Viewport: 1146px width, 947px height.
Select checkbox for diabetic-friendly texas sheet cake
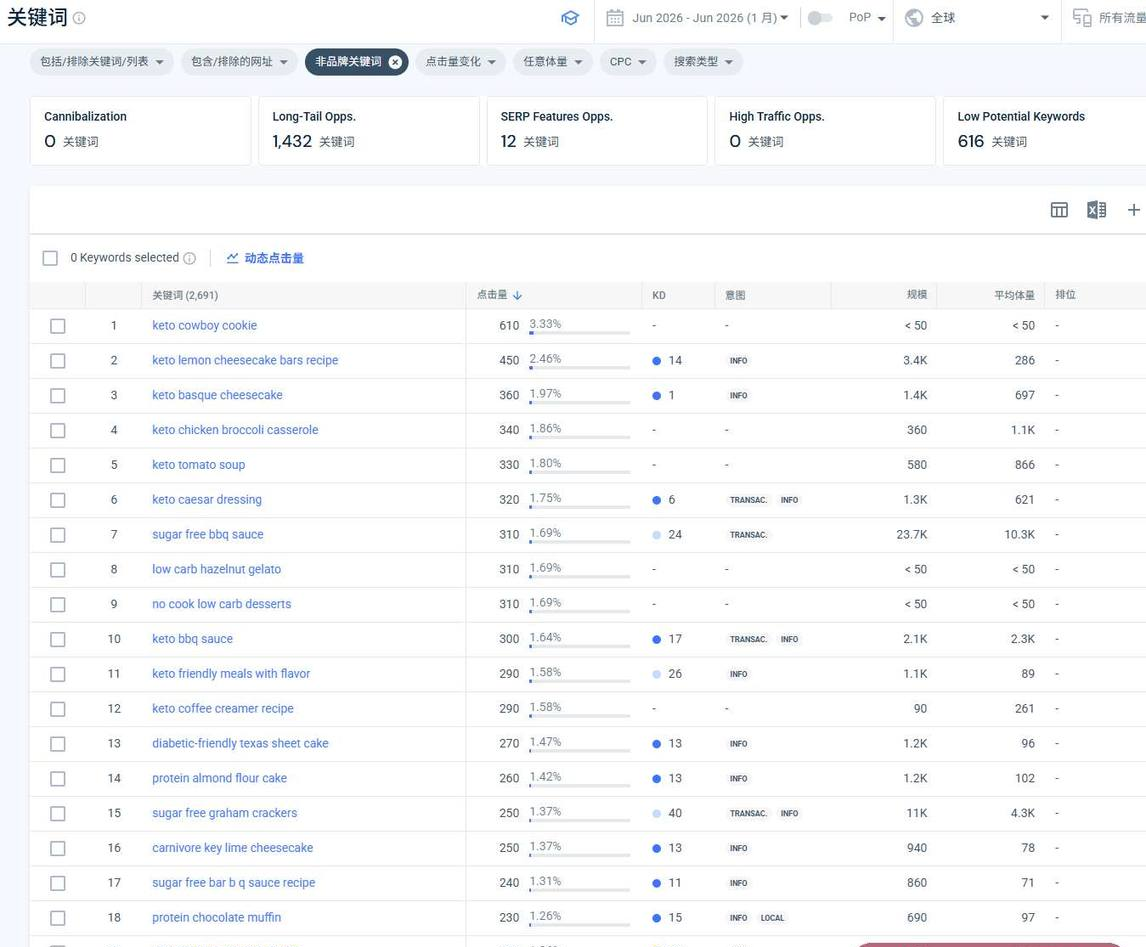click(58, 744)
